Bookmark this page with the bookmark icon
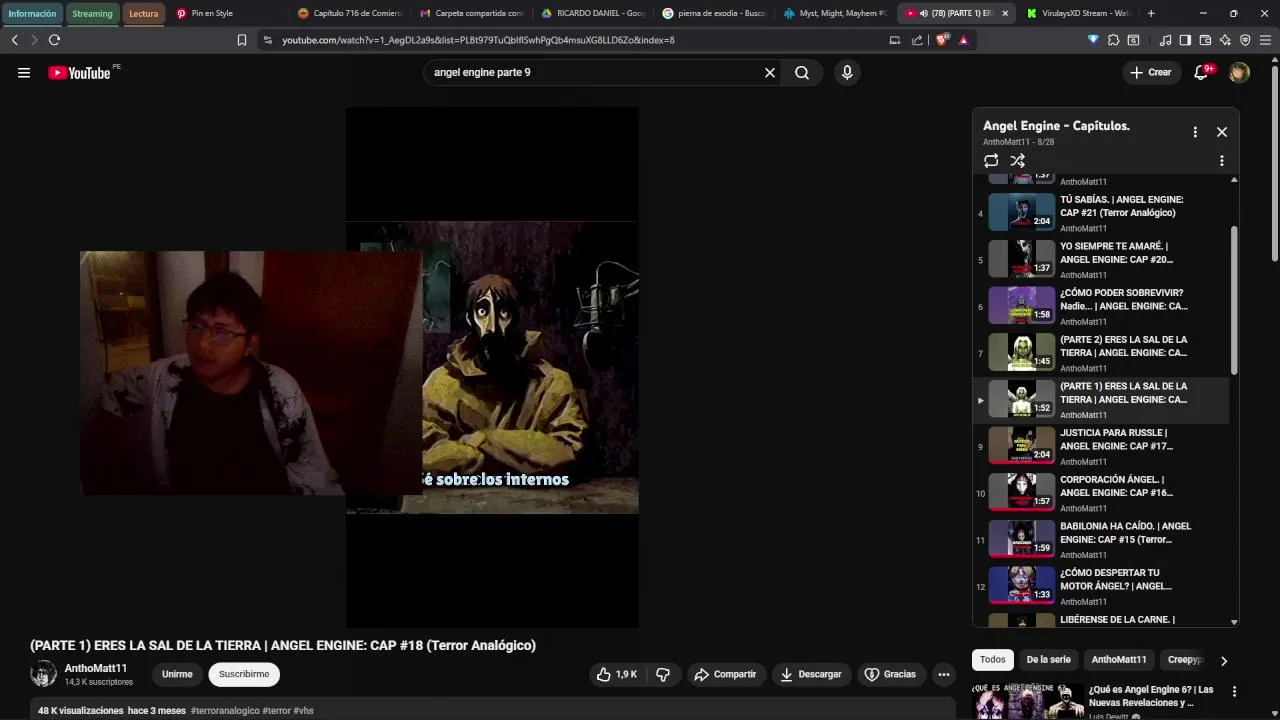This screenshot has width=1280, height=720. (242, 40)
